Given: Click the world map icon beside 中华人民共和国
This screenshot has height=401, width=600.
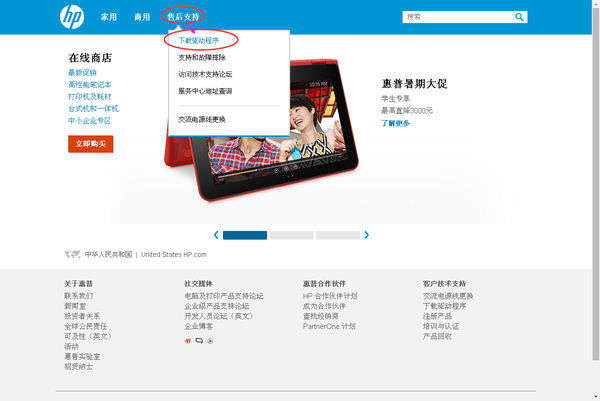Looking at the screenshot, I should [72, 254].
